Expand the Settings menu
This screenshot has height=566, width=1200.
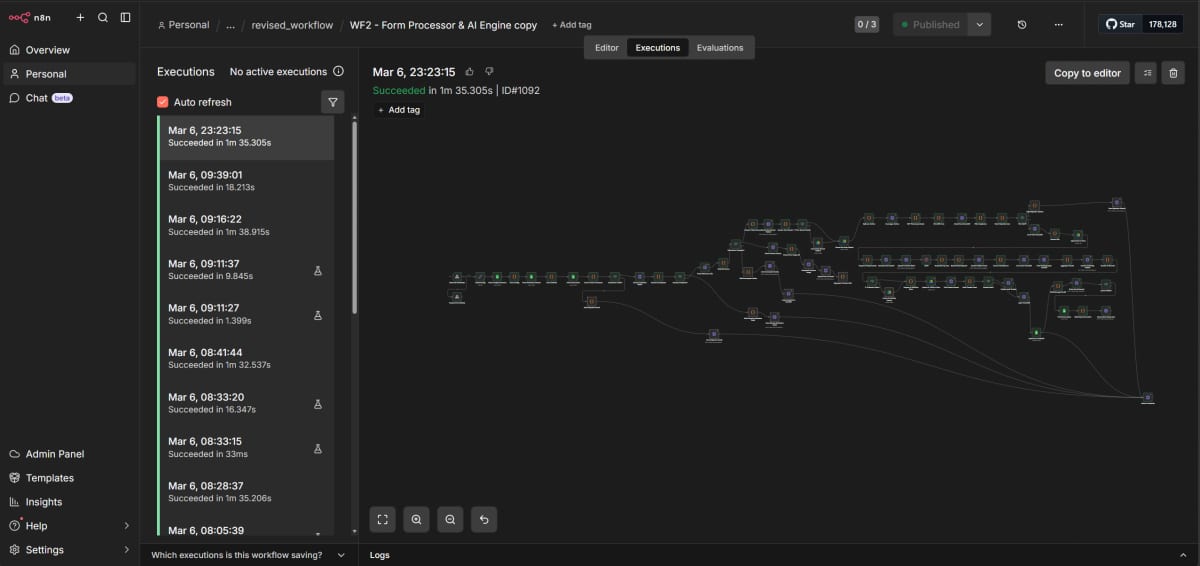point(69,550)
